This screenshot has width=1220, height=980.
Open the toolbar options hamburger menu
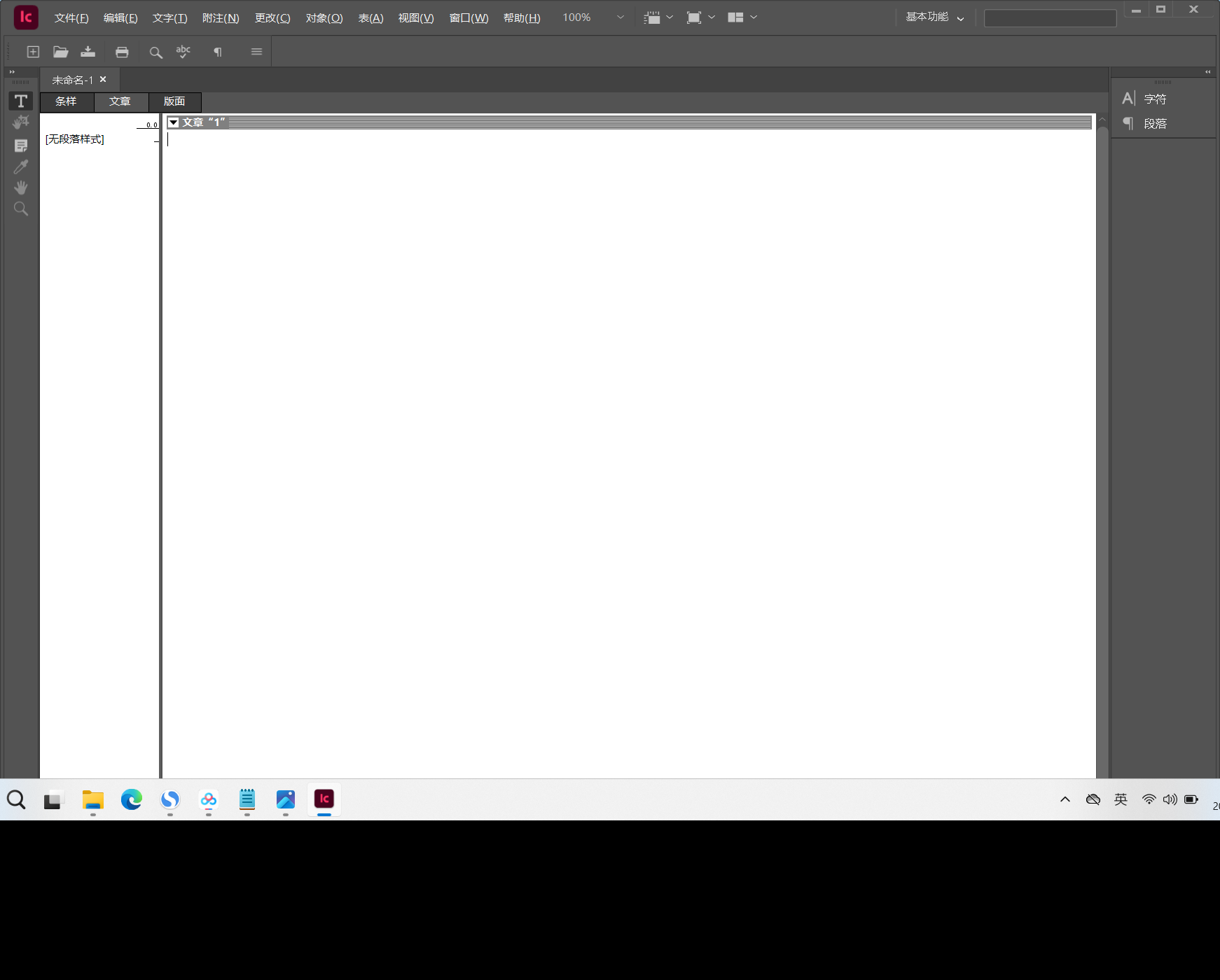256,52
